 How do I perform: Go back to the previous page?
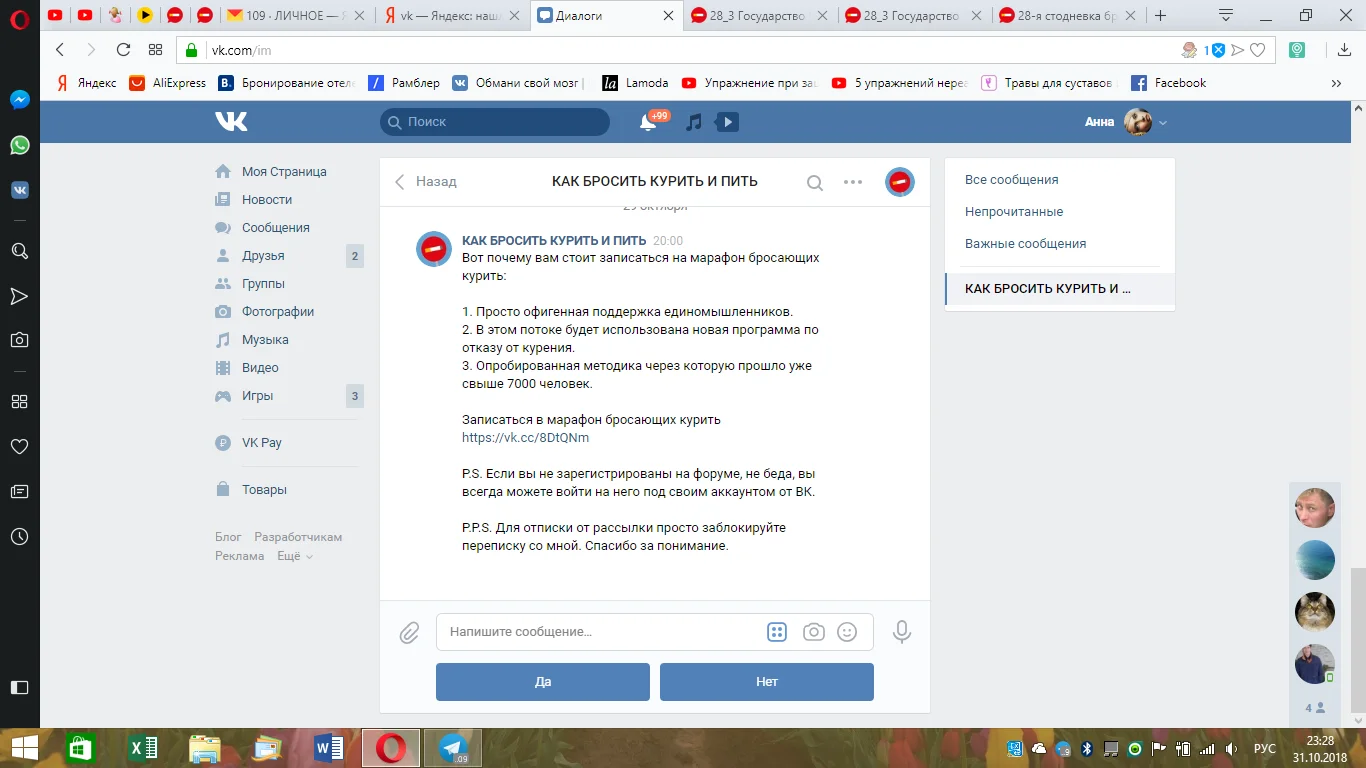click(60, 50)
